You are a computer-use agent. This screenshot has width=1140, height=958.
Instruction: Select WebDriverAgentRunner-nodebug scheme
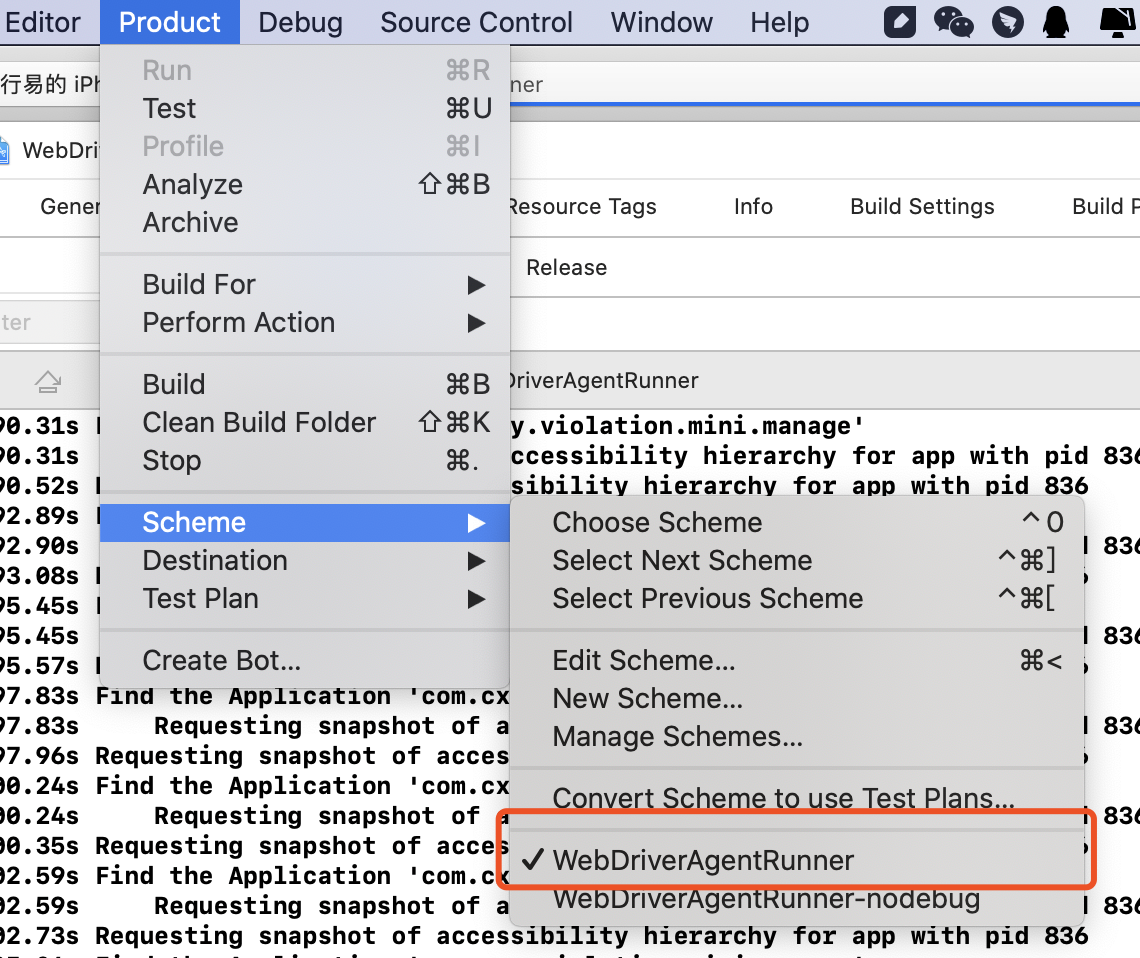pyautogui.click(x=797, y=898)
